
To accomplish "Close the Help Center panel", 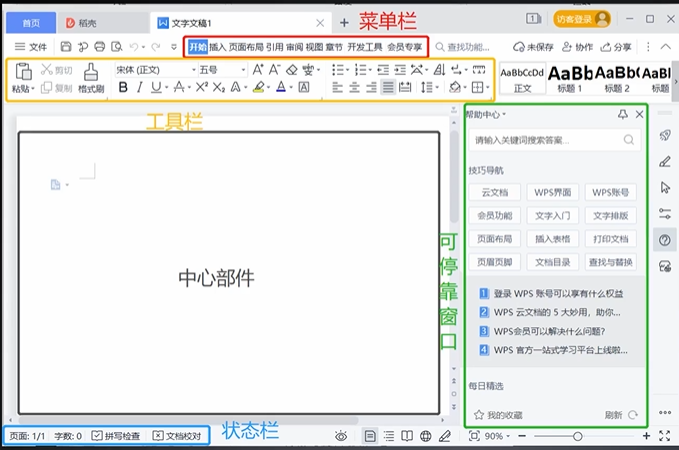I will [x=639, y=114].
